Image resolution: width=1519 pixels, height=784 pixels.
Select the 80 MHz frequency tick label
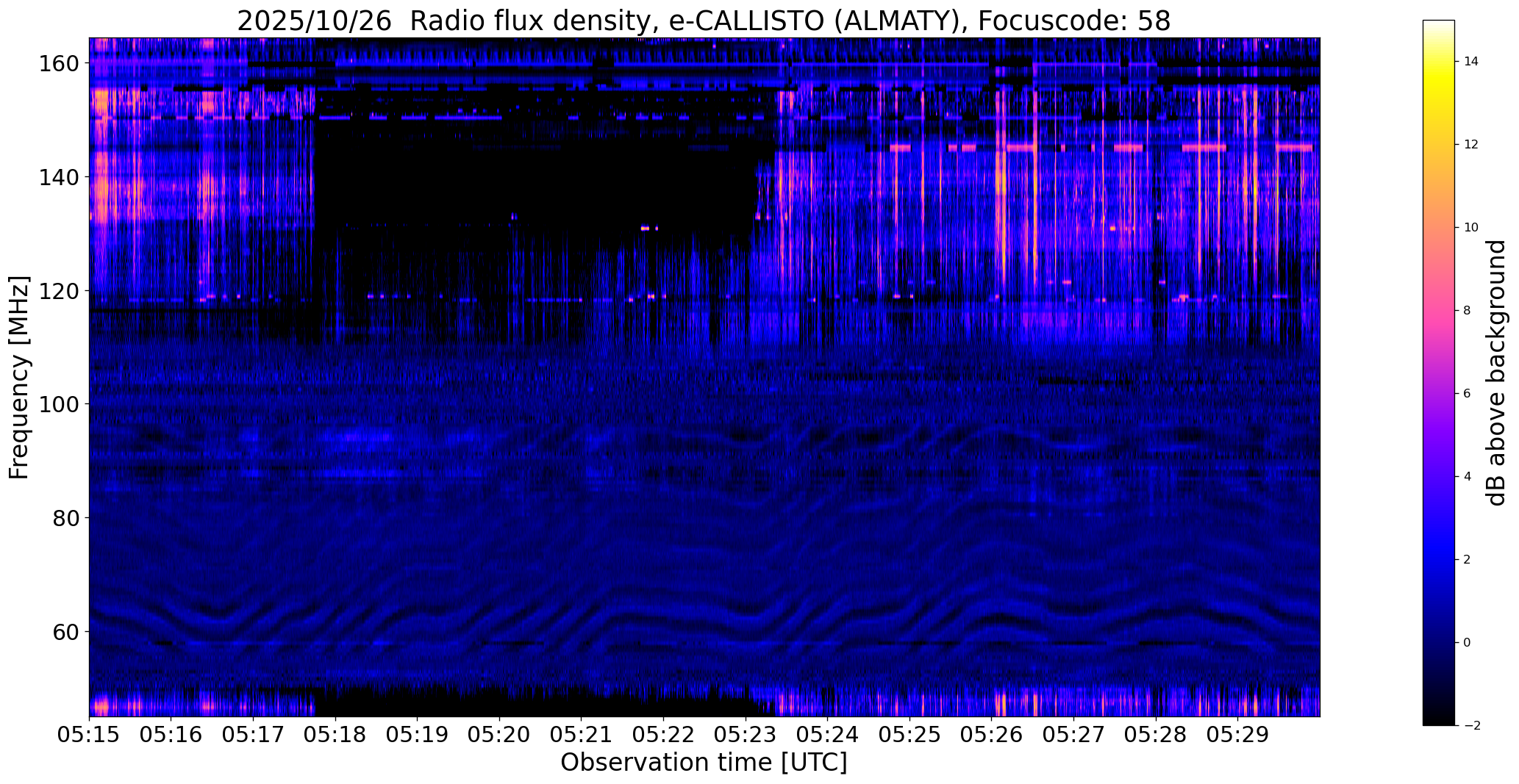(x=65, y=518)
